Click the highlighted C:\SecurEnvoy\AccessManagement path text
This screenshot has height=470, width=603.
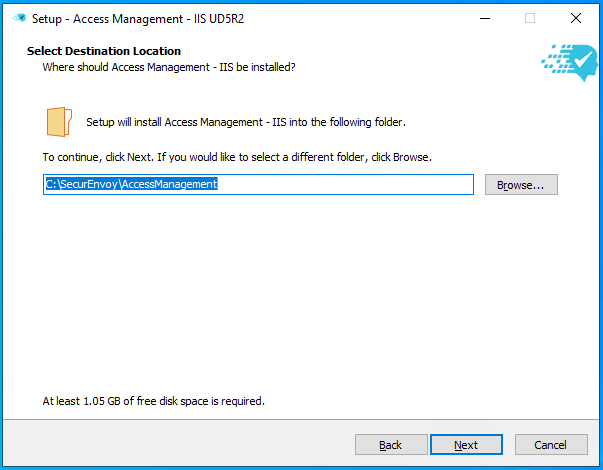click(x=131, y=185)
